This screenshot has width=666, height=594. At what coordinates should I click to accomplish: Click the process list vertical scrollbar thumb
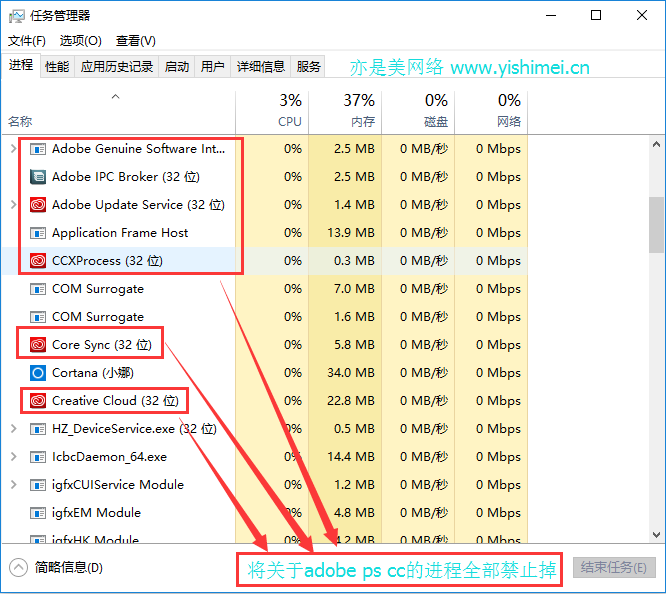tap(656, 225)
